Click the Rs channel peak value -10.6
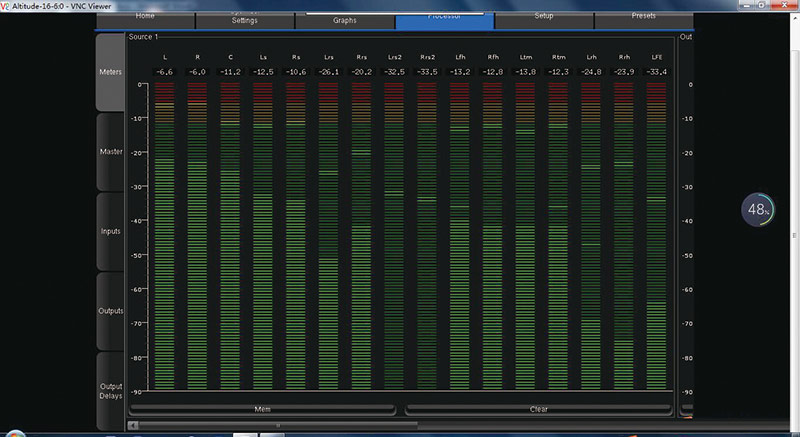Viewport: 800px width, 437px height. click(x=296, y=72)
